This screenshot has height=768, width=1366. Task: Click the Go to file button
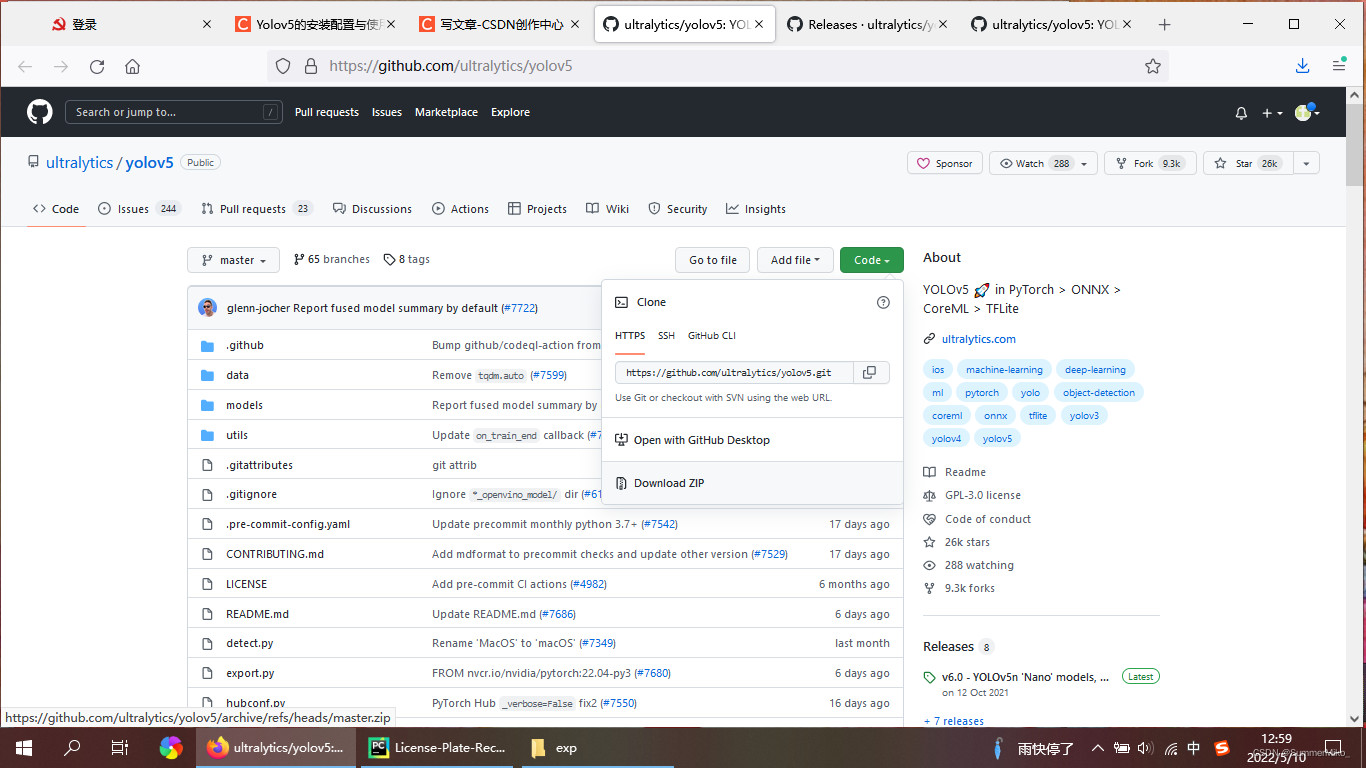pos(713,260)
